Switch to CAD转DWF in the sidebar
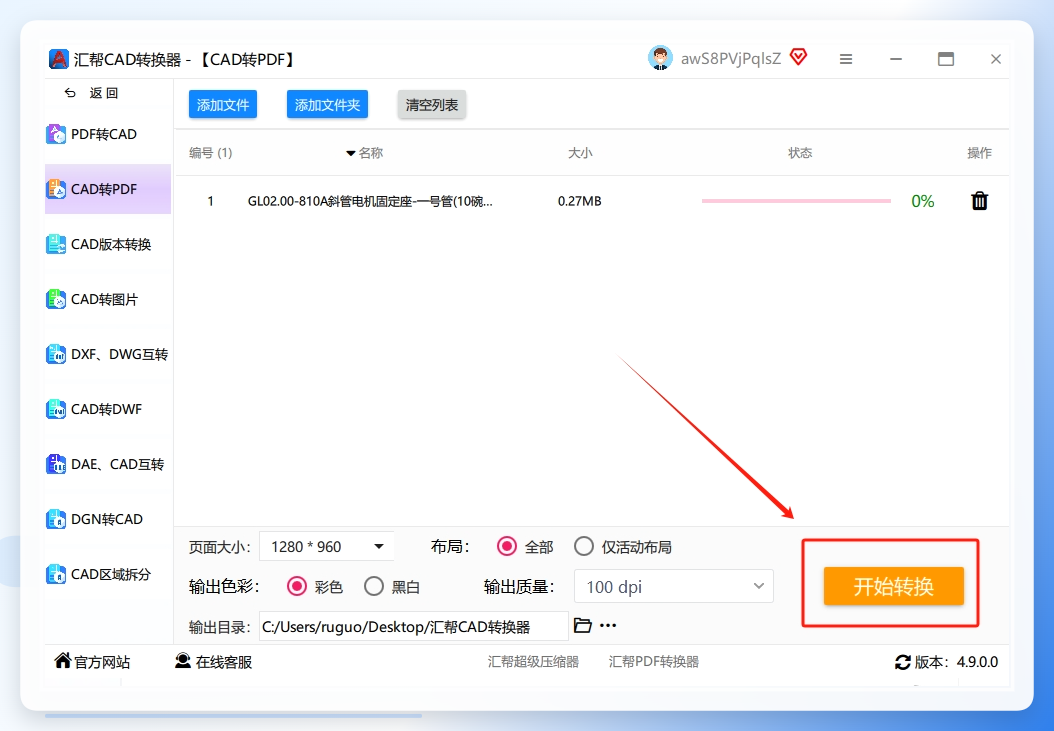 (x=108, y=409)
